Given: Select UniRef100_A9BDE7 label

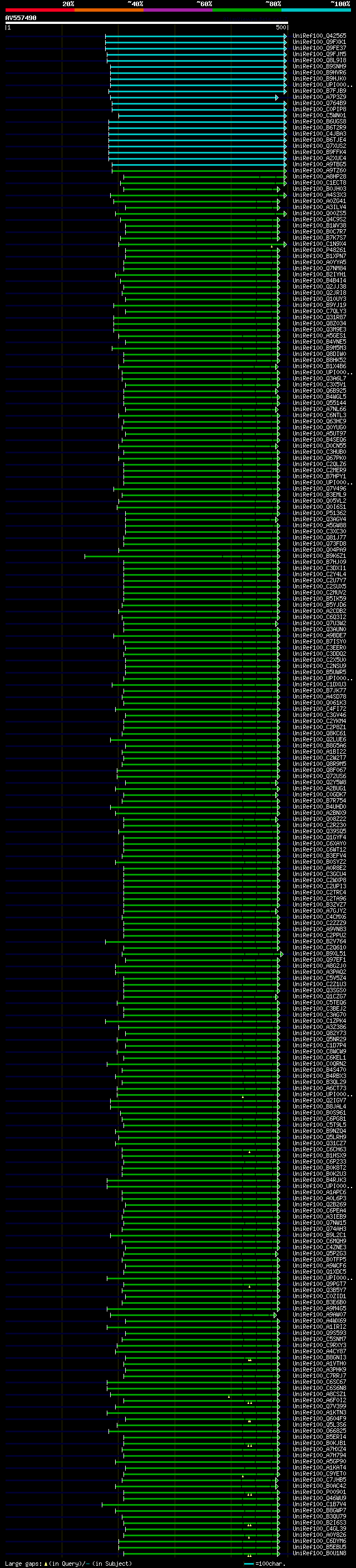Looking at the screenshot, I should coord(319,635).
